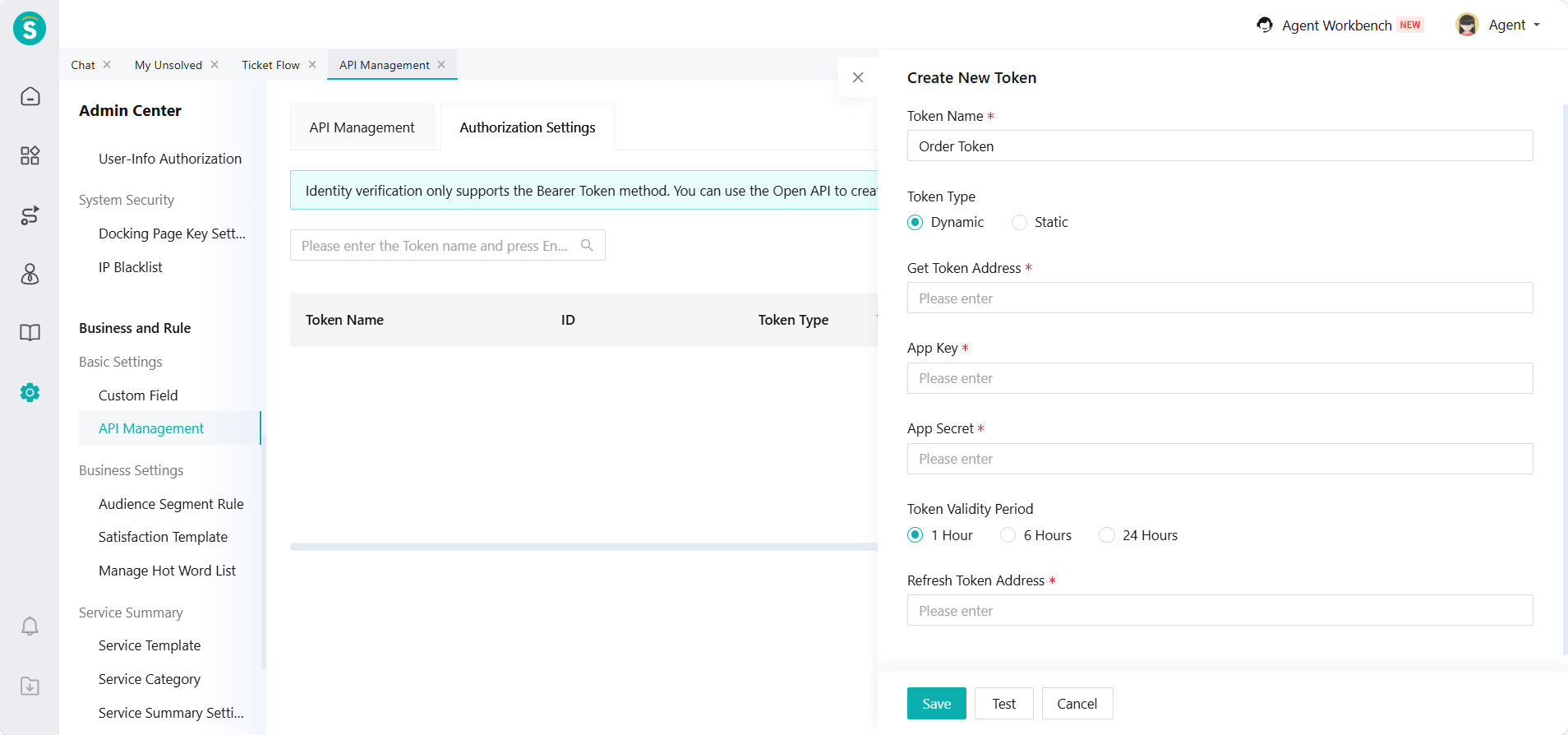The image size is (1568, 735).
Task: Close the Ticket Flow tab
Action: coord(312,65)
